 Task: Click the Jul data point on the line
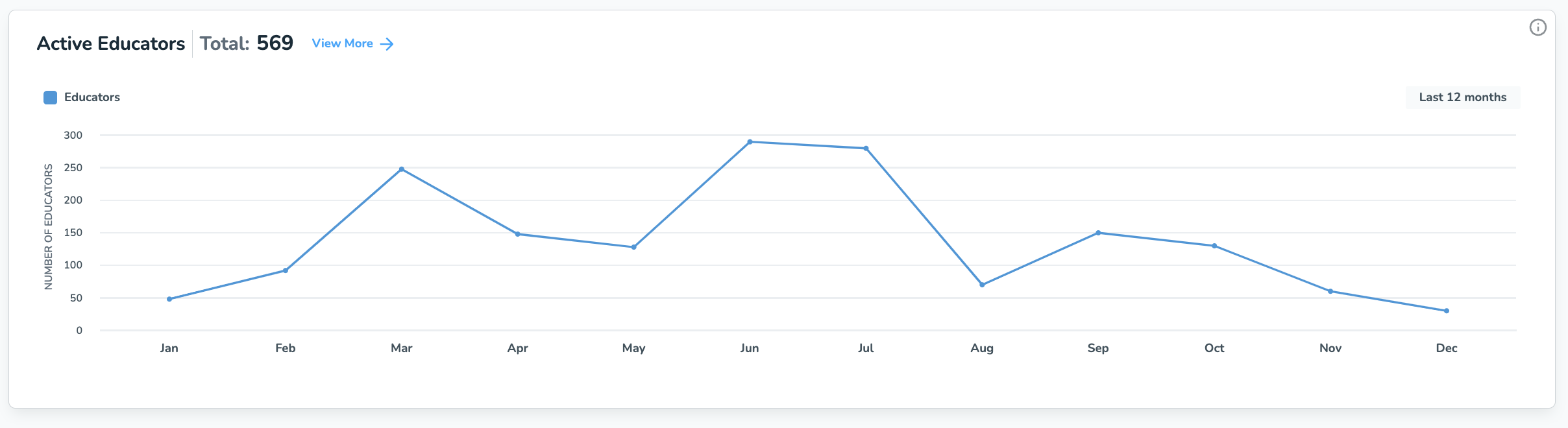[x=866, y=149]
